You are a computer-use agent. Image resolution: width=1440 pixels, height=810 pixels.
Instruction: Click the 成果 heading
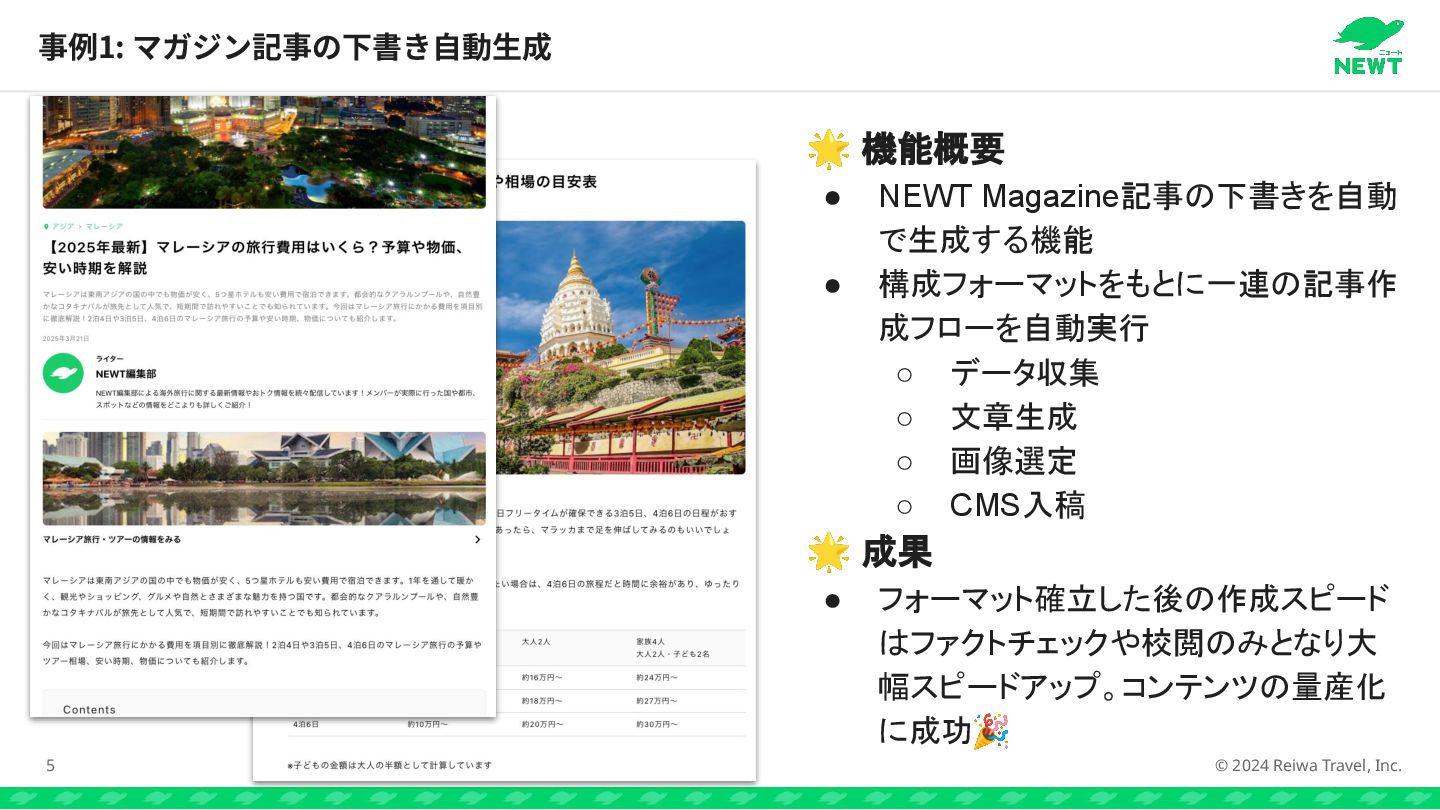click(x=896, y=552)
